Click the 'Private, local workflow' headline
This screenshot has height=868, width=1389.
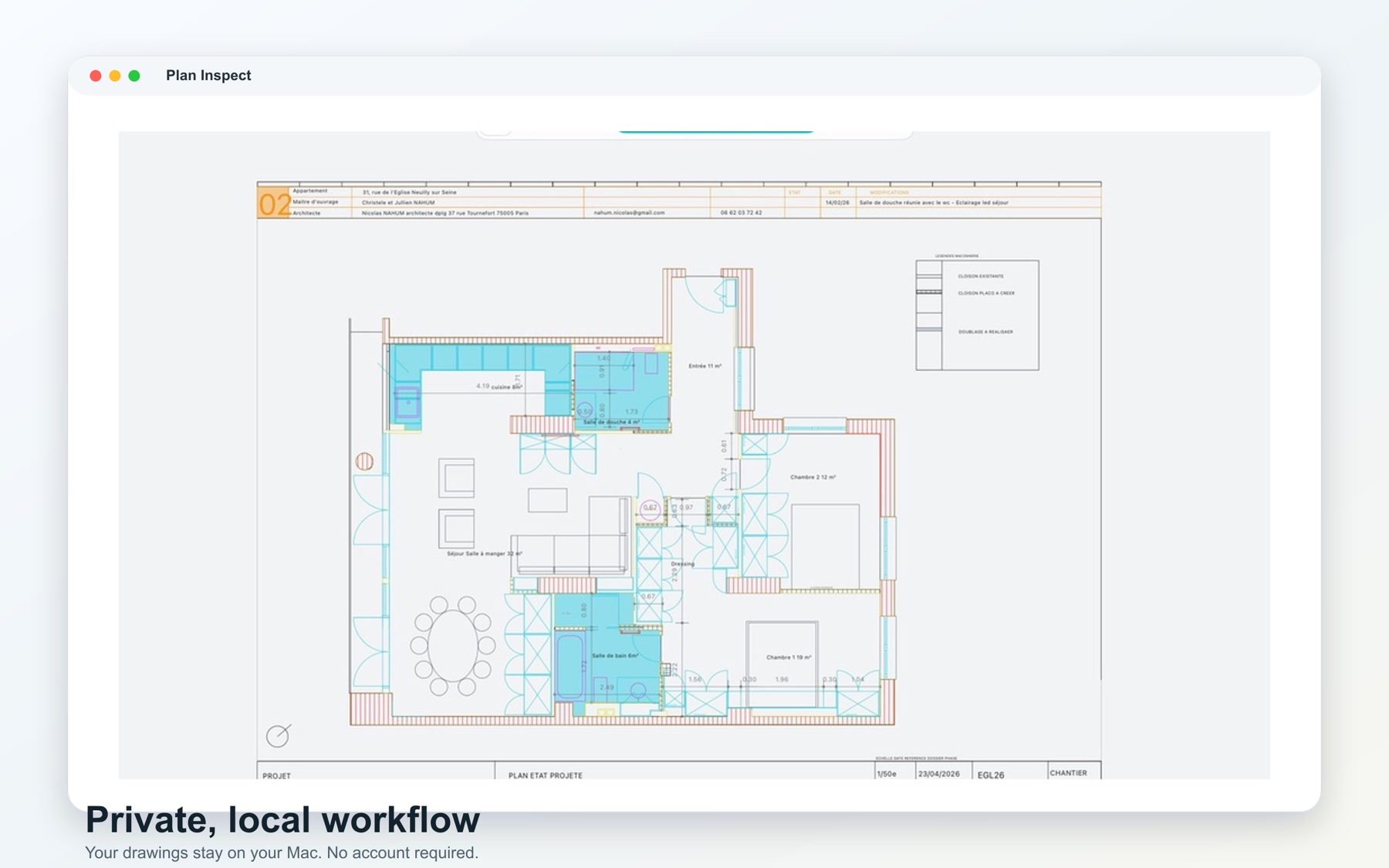(282, 819)
